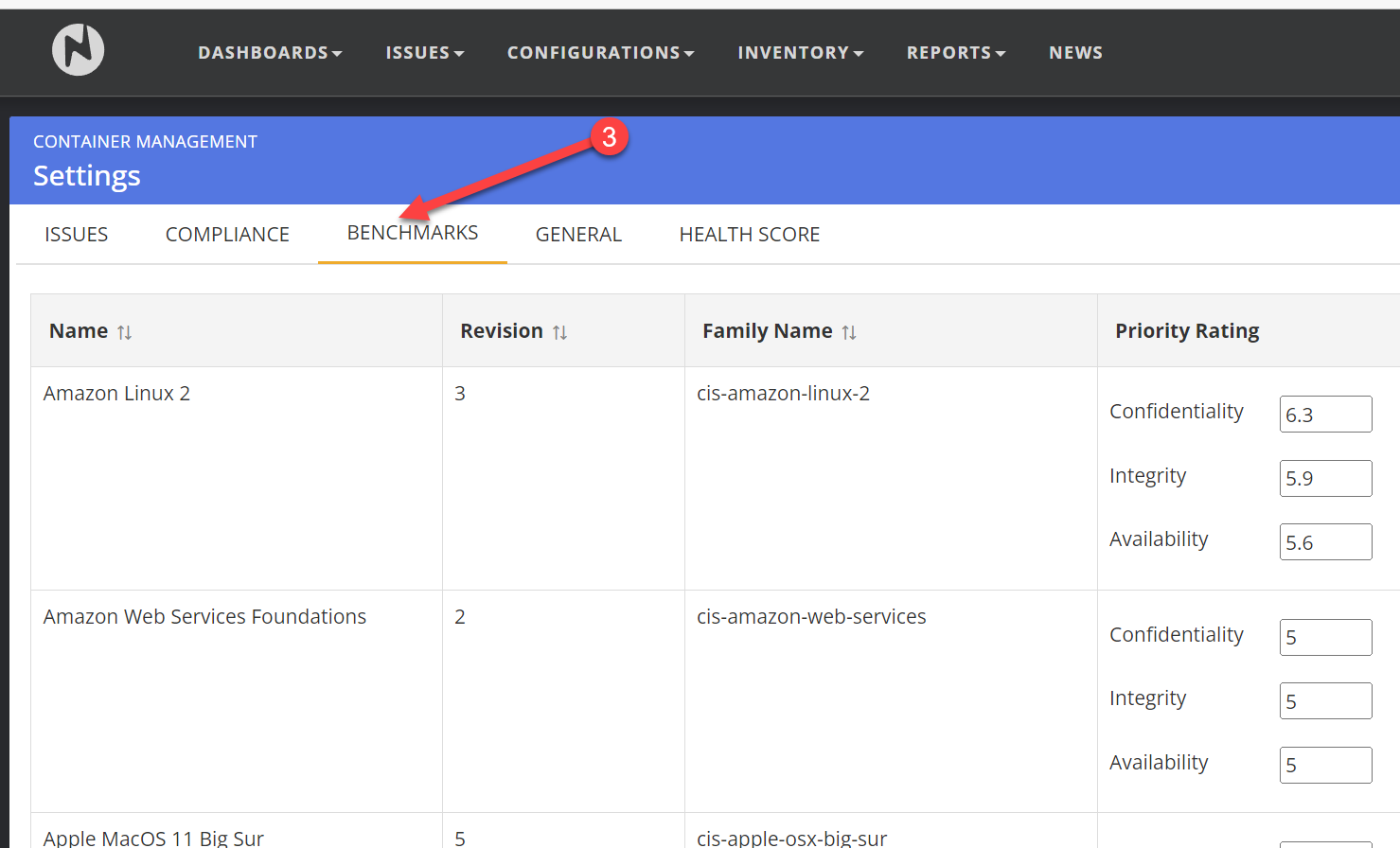Open the Dashboards dropdown menu

point(270,53)
